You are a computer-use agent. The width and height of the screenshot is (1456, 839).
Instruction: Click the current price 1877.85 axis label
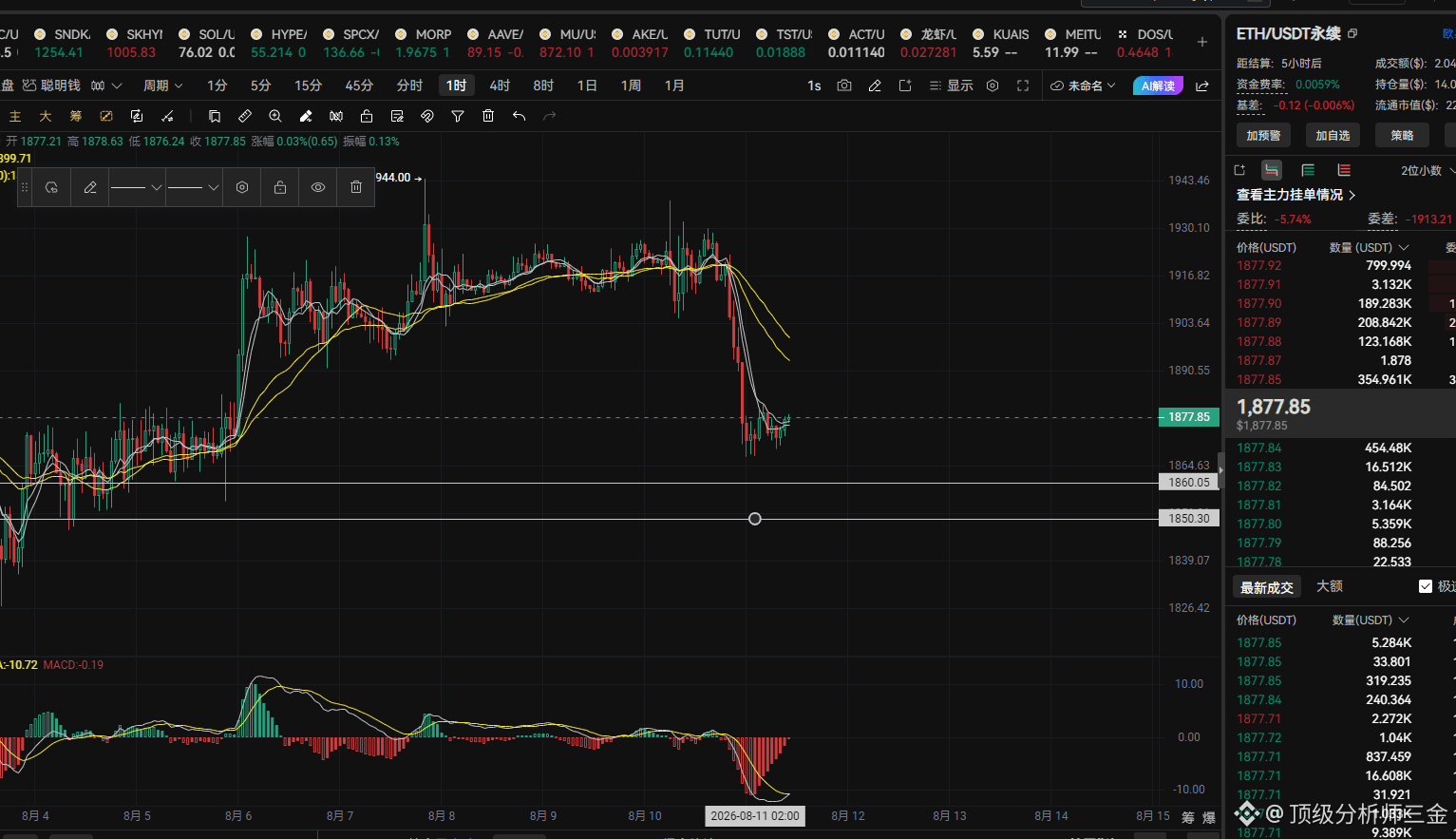[x=1189, y=417]
